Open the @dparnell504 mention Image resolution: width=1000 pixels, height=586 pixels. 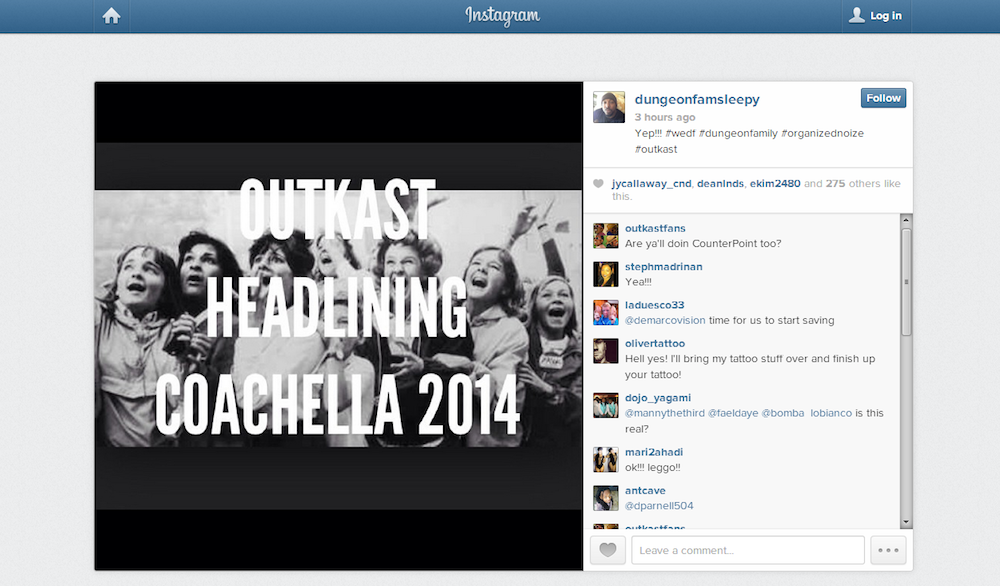coord(659,506)
